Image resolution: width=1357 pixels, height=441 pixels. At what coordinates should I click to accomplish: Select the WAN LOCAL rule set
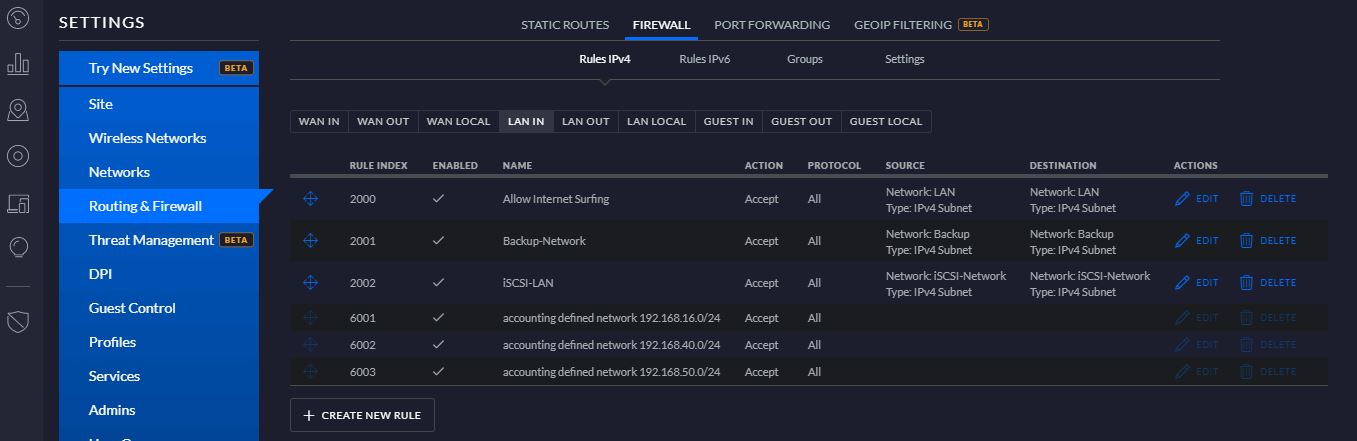click(458, 122)
